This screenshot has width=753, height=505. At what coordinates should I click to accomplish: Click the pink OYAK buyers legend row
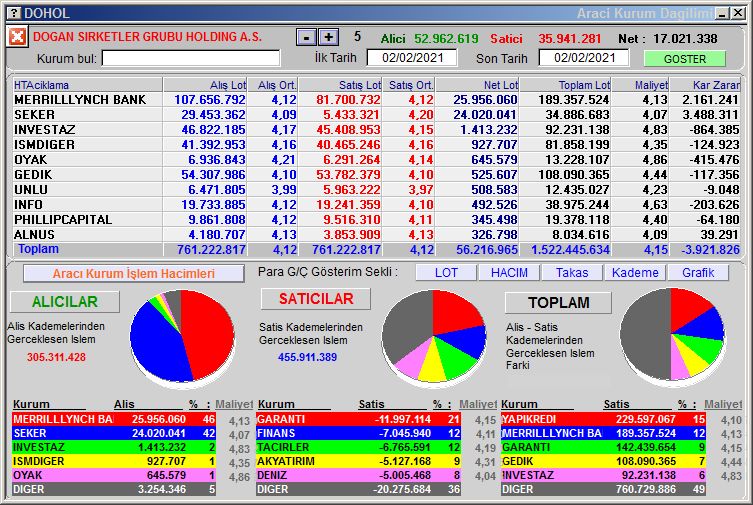tap(114, 475)
